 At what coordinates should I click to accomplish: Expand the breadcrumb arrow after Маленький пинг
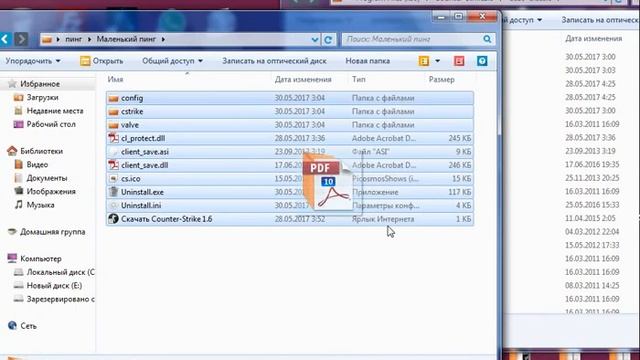tap(163, 40)
